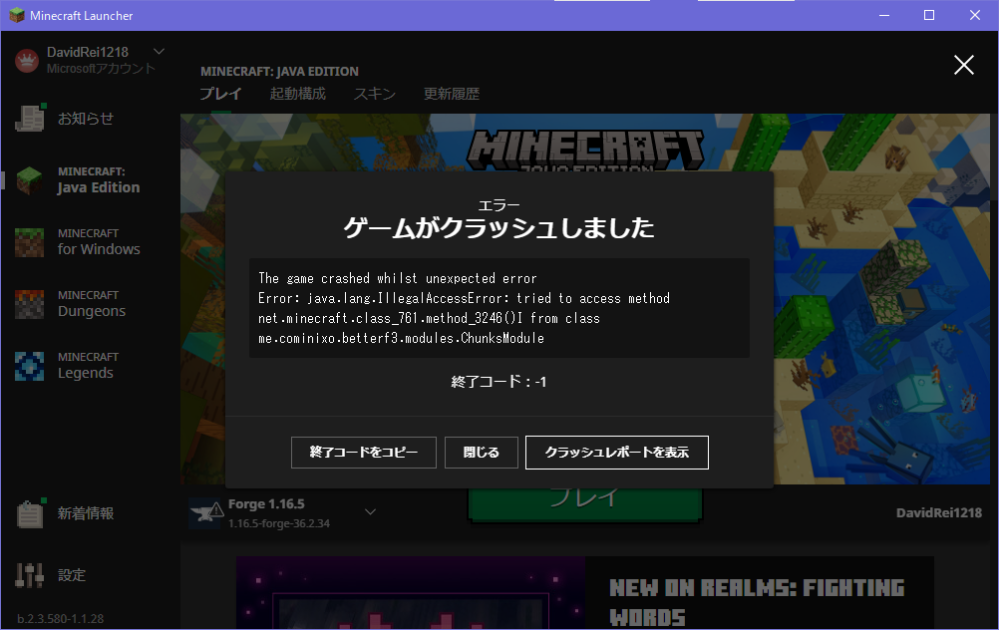Click the Forge anvil installation icon

click(x=205, y=513)
